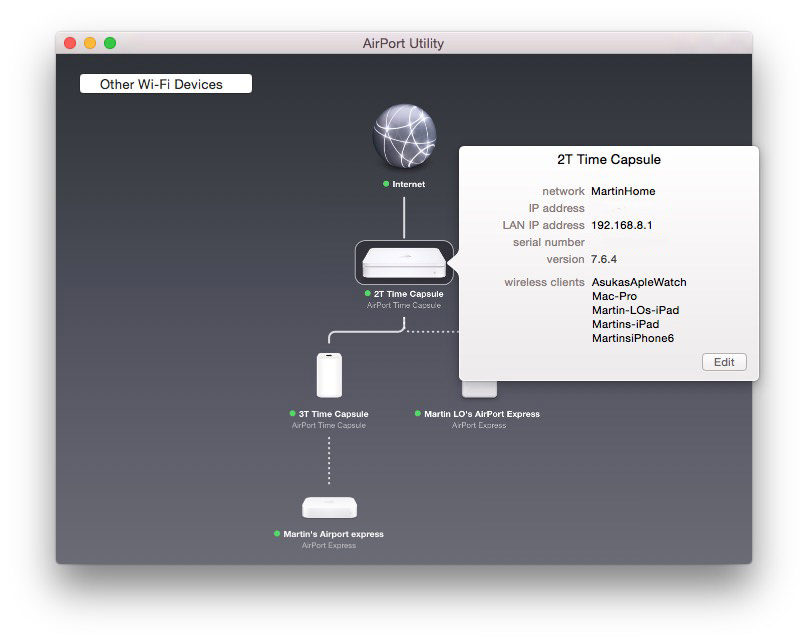Click the Internet globe icon
Viewport: 808px width, 644px height.
[x=405, y=136]
